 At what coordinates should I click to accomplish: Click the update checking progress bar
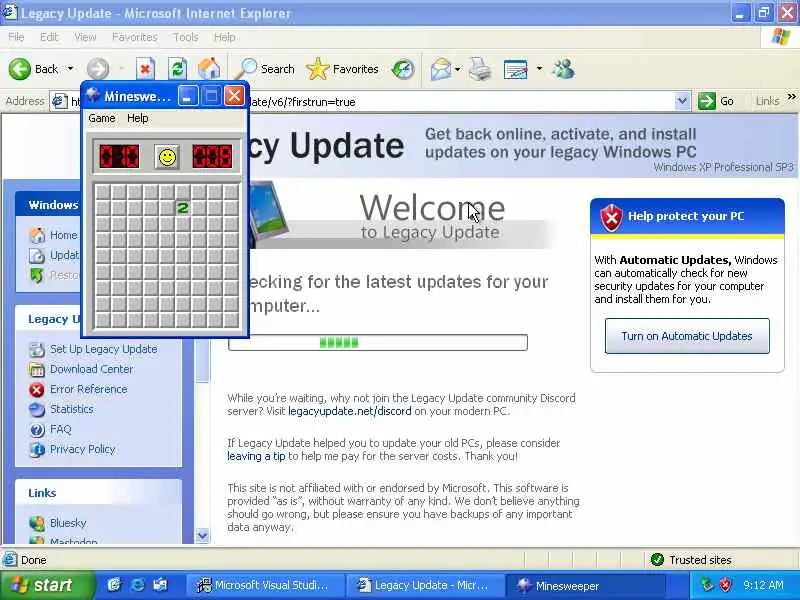click(x=378, y=342)
